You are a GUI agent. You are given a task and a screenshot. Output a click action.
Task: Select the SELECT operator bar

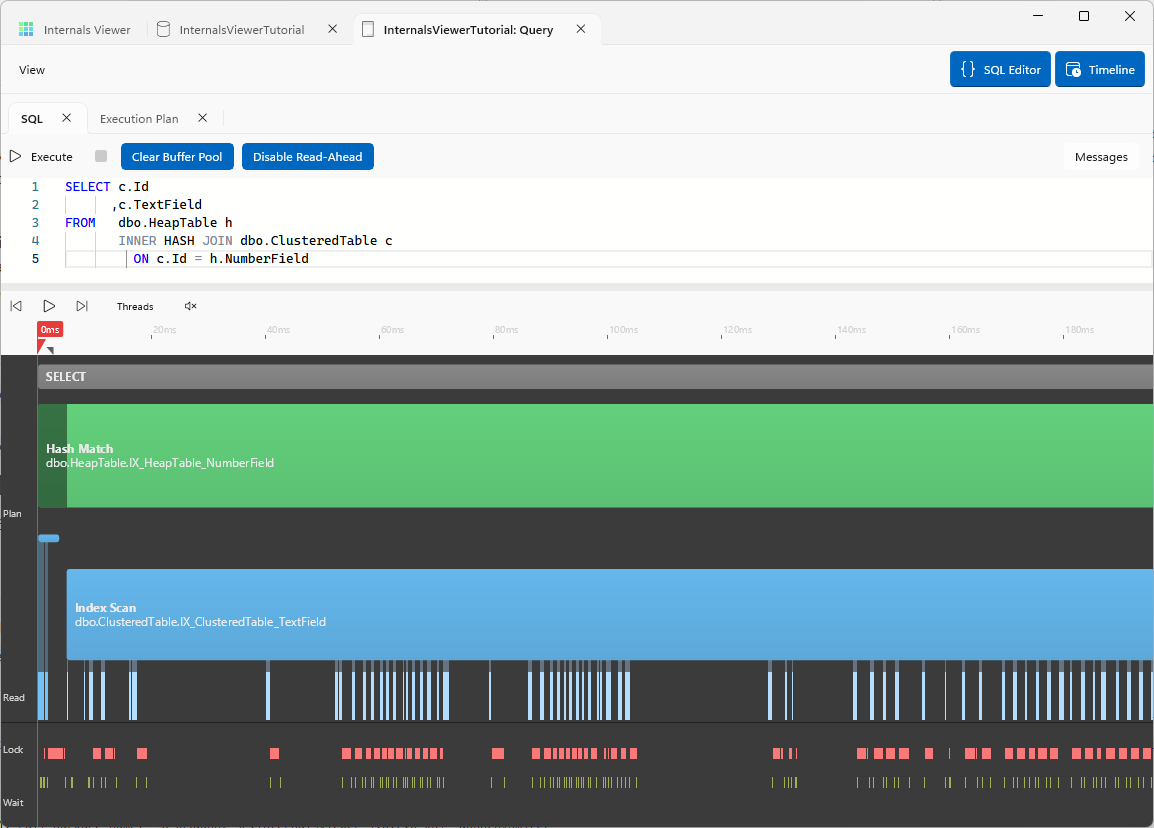[595, 376]
